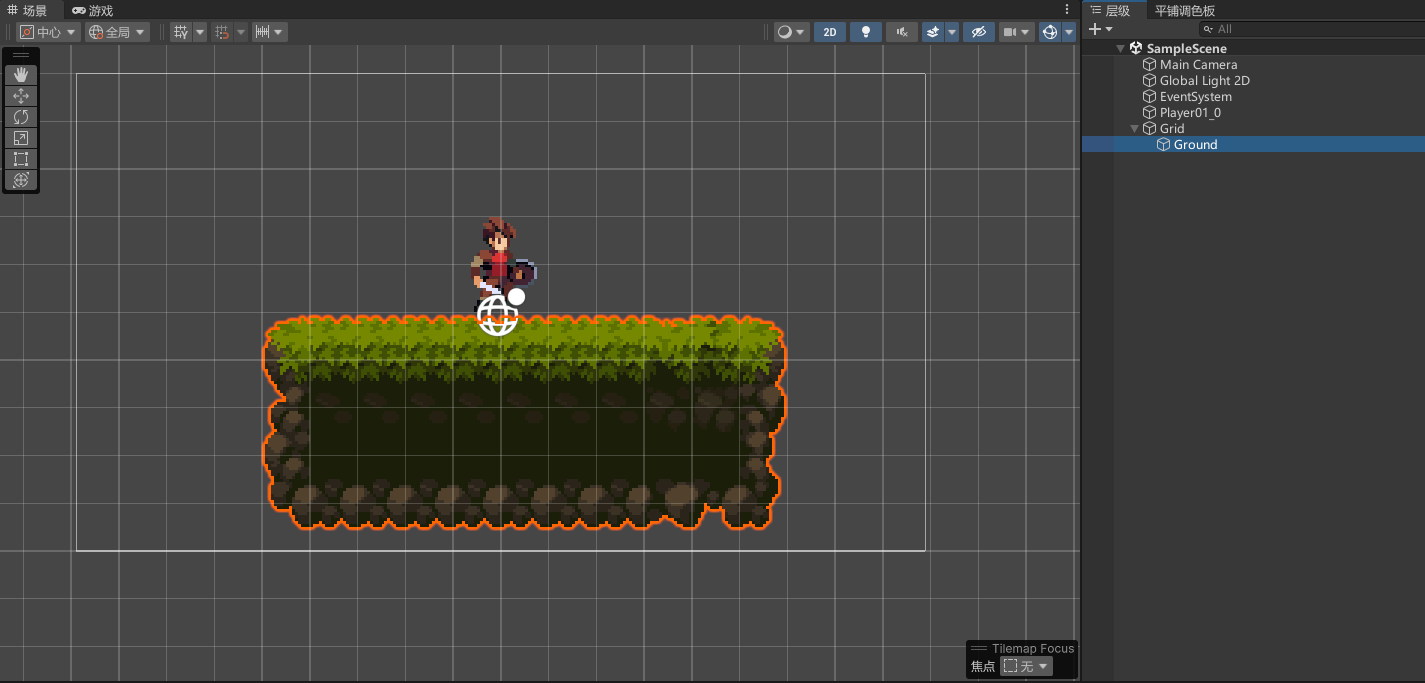
Task: Open scene camera settings dropdown
Action: pos(1017,32)
